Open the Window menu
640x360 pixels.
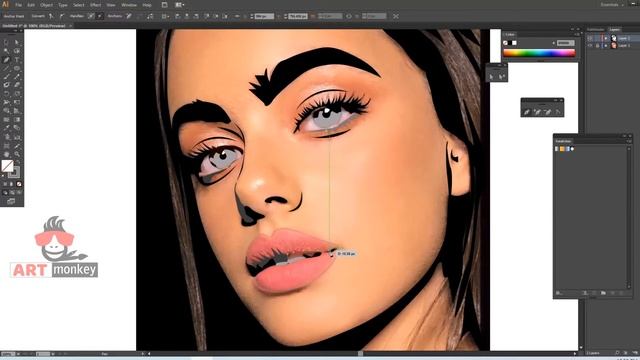pos(129,5)
